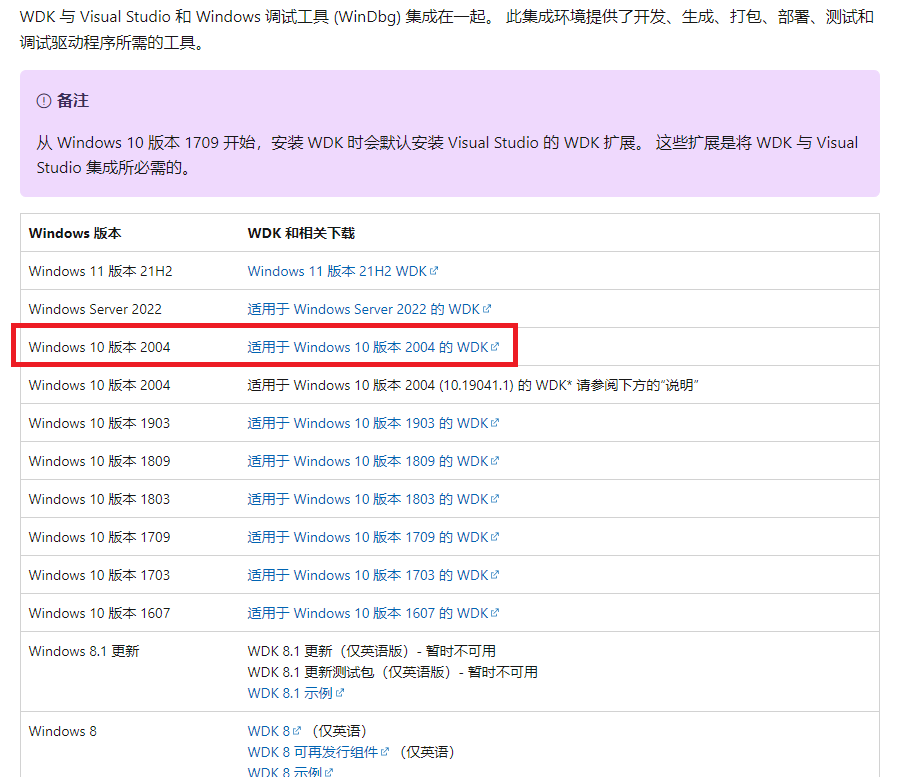The height and width of the screenshot is (777, 919).
Task: Click the external link icon after 适用于 Windows Server 2022 的 WDK
Action: [x=487, y=308]
